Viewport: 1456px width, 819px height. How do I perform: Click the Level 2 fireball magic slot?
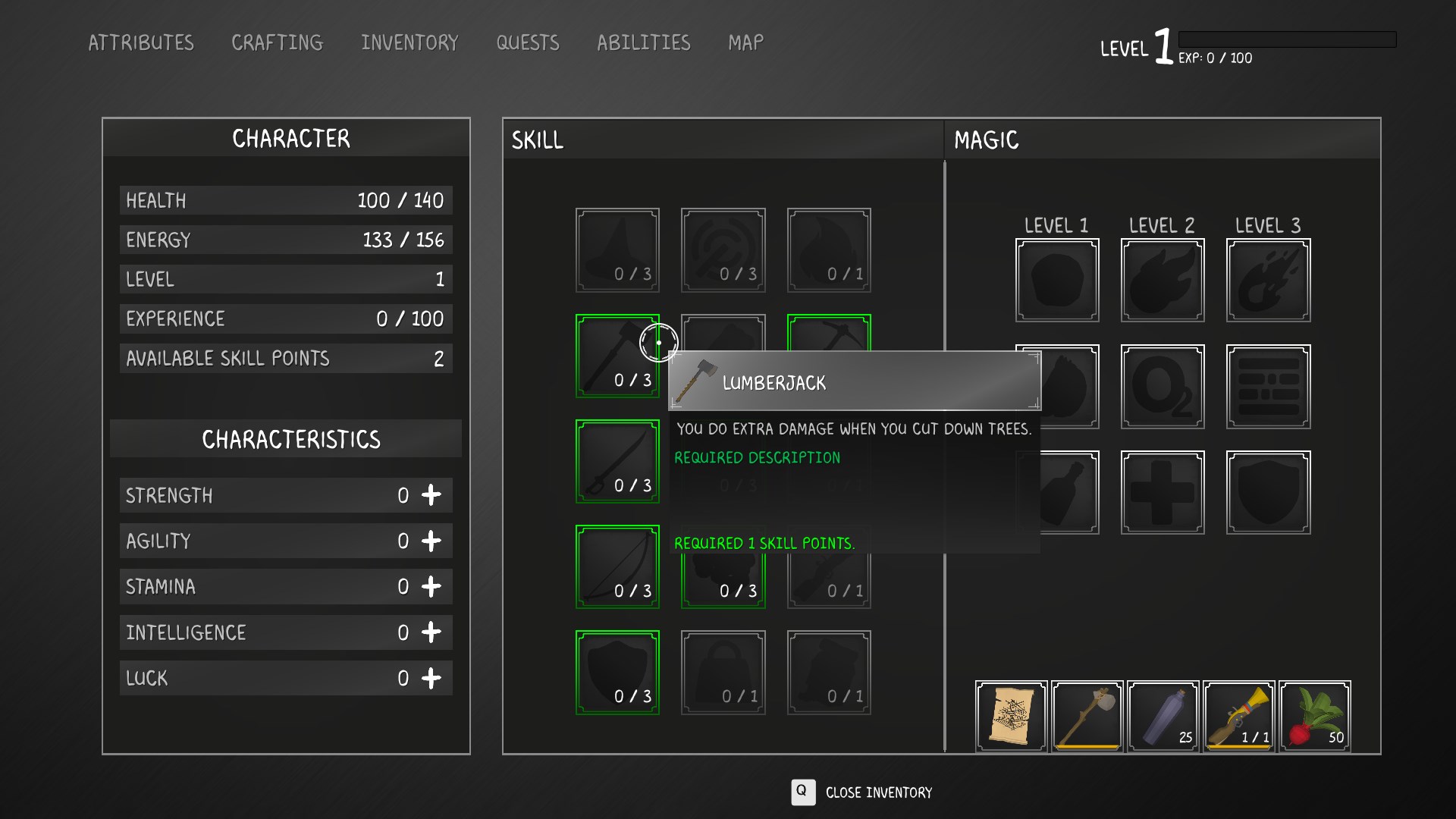coord(1162,281)
